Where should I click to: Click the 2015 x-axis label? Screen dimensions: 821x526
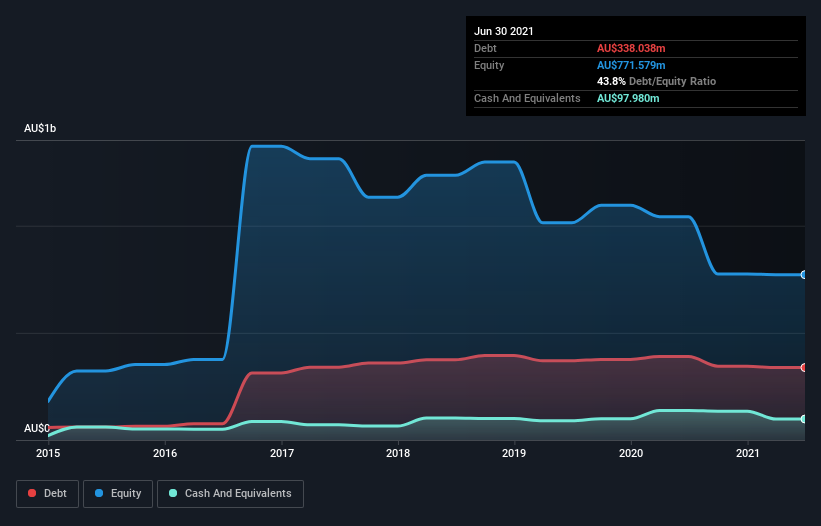pyautogui.click(x=48, y=453)
